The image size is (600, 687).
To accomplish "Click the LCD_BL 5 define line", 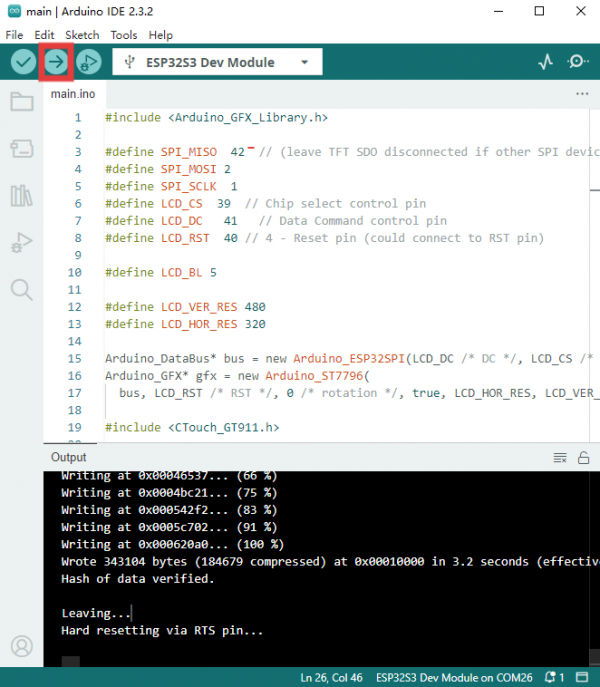I will [x=161, y=273].
